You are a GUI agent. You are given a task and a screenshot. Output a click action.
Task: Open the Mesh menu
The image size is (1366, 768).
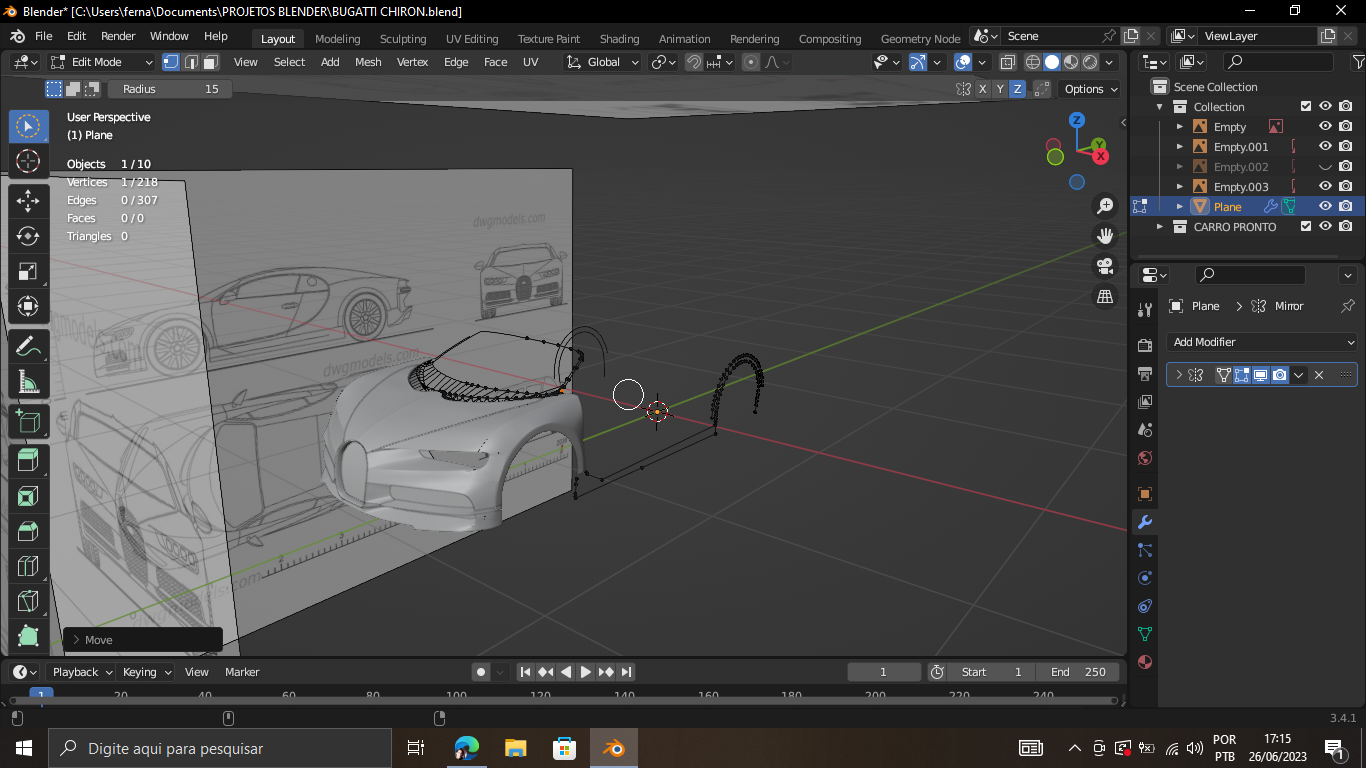368,62
